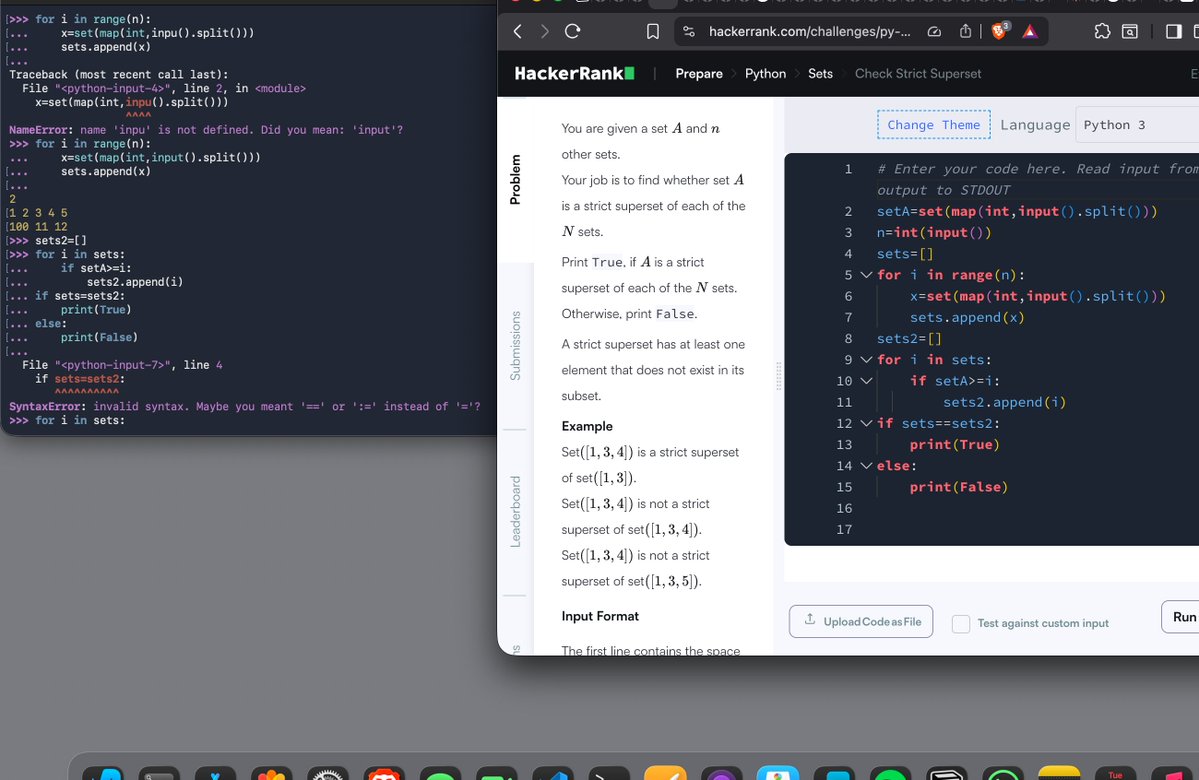1199x780 pixels.
Task: Click terminal input line 1 2 3 4 5
Action: pyautogui.click(x=38, y=213)
